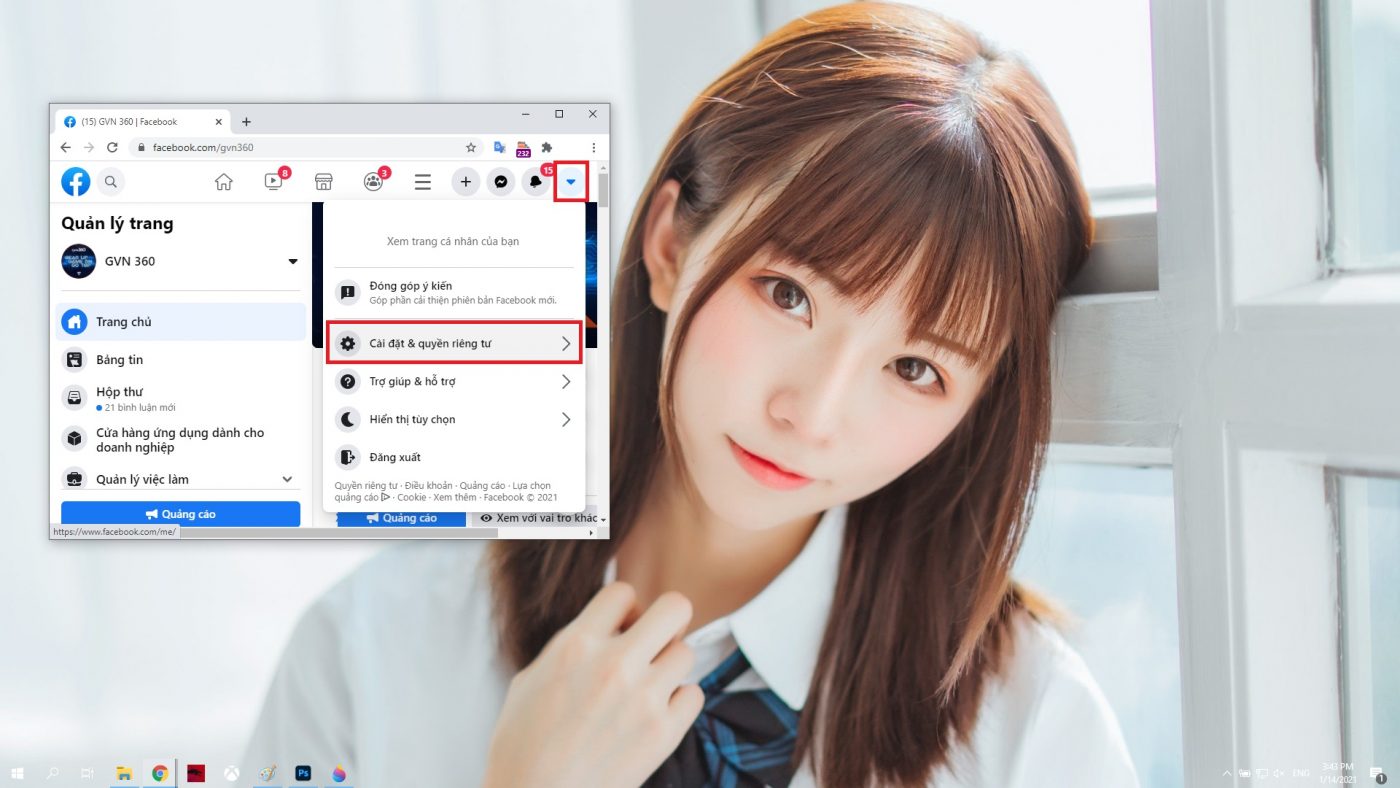Screen dimensions: 1400x788
Task: Click the notifications bell icon
Action: 535,182
